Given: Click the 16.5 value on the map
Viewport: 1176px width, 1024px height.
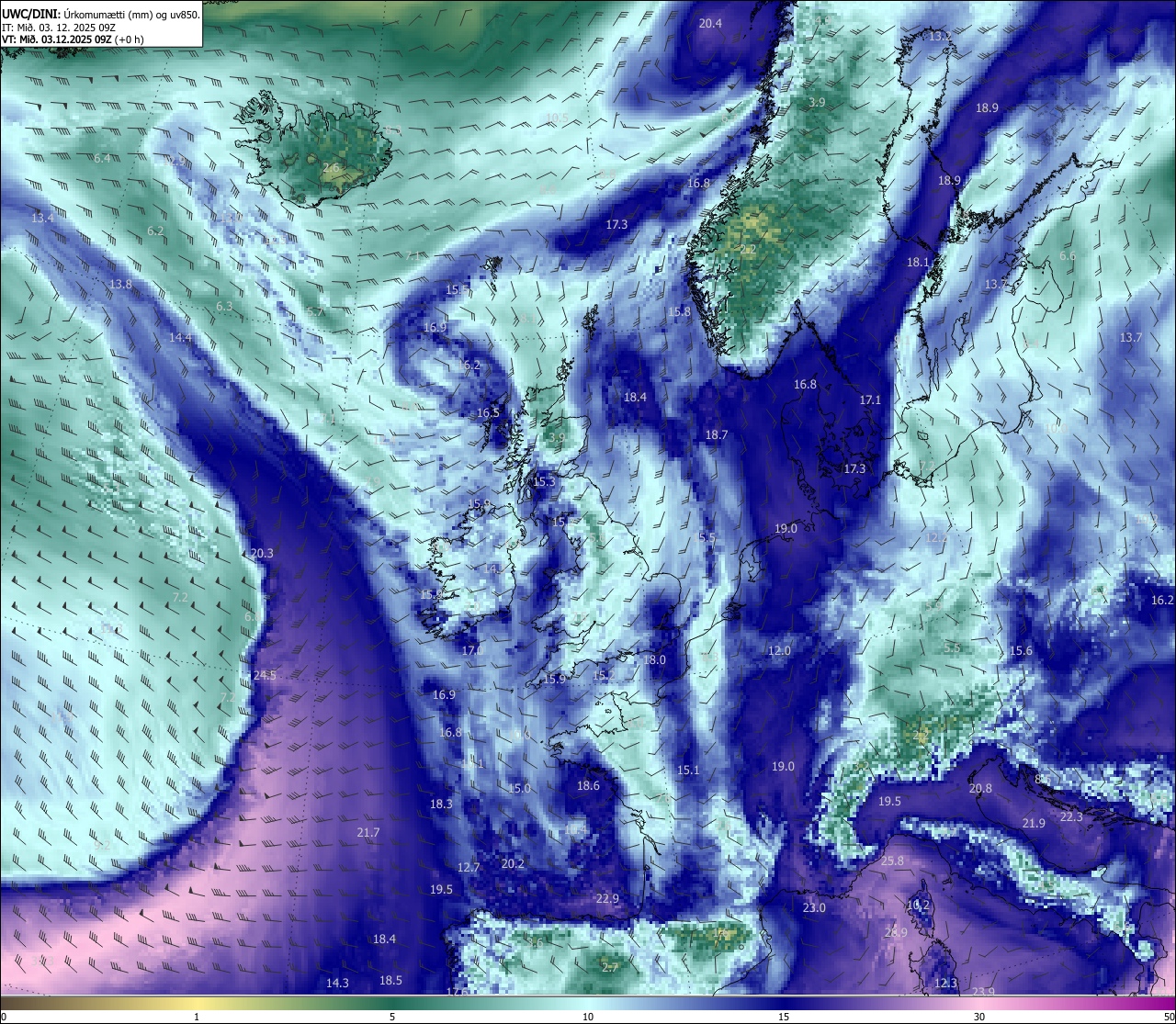Looking at the screenshot, I should 488,414.
